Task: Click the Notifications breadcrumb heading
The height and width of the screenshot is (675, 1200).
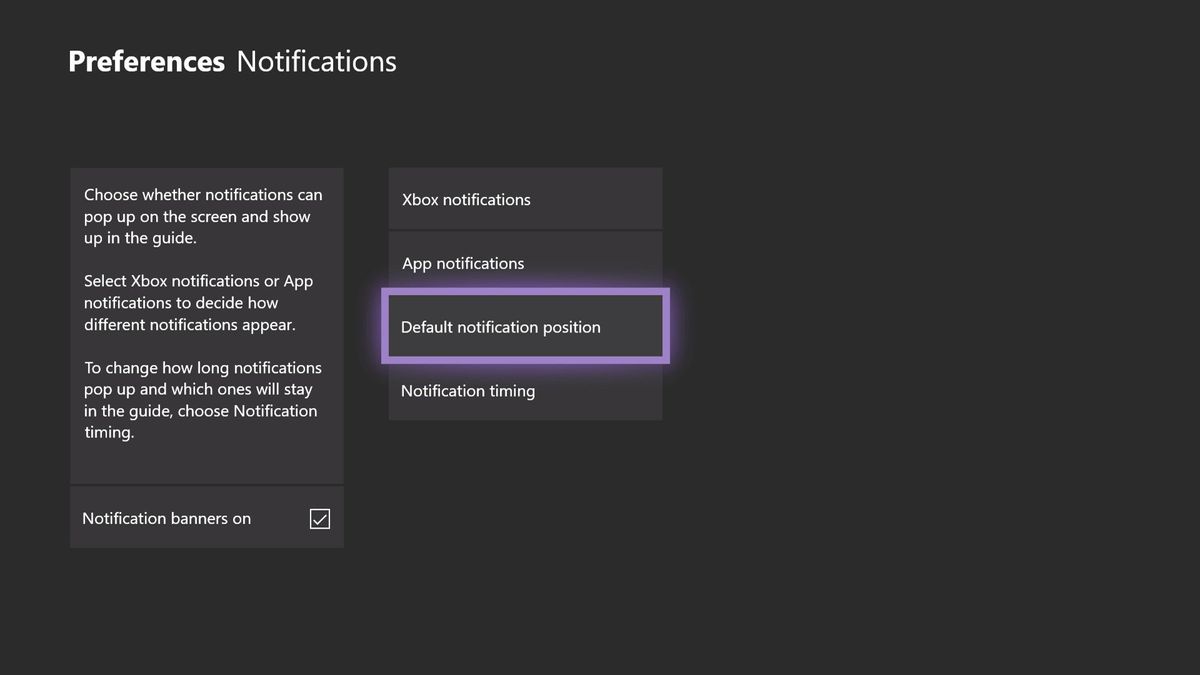Action: click(316, 61)
